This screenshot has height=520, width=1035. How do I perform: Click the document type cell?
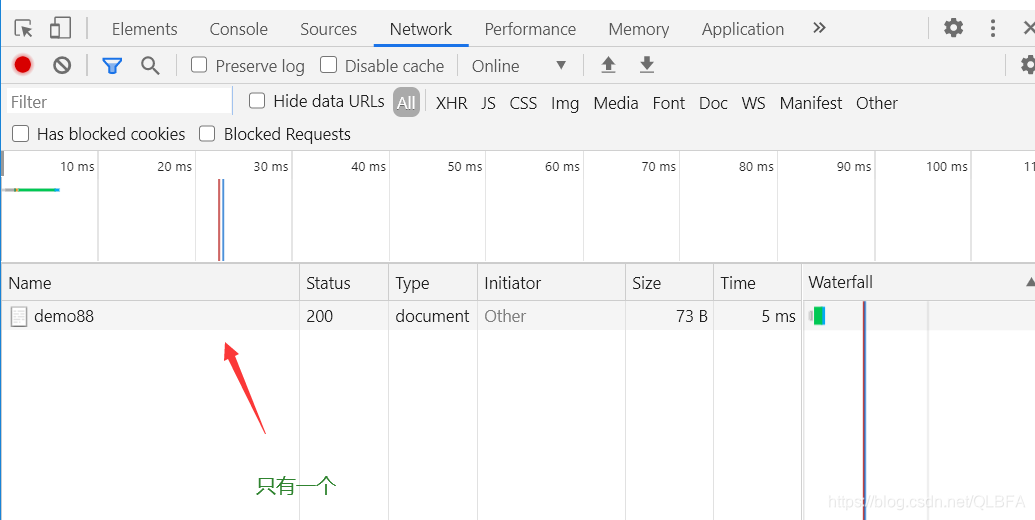click(x=432, y=316)
